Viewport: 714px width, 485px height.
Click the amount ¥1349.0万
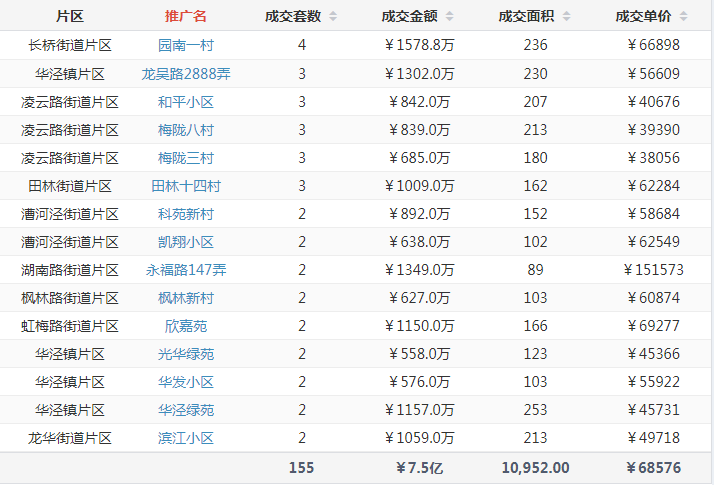[419, 270]
